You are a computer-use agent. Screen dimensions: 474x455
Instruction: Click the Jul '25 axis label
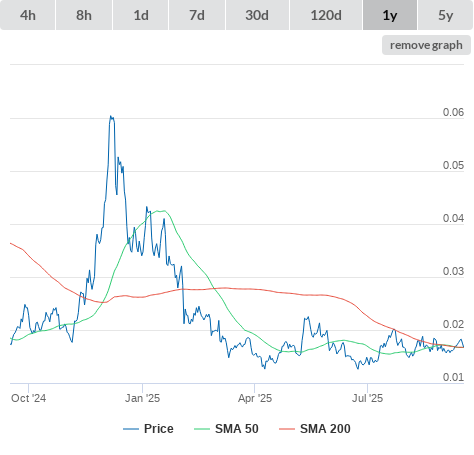tap(367, 398)
